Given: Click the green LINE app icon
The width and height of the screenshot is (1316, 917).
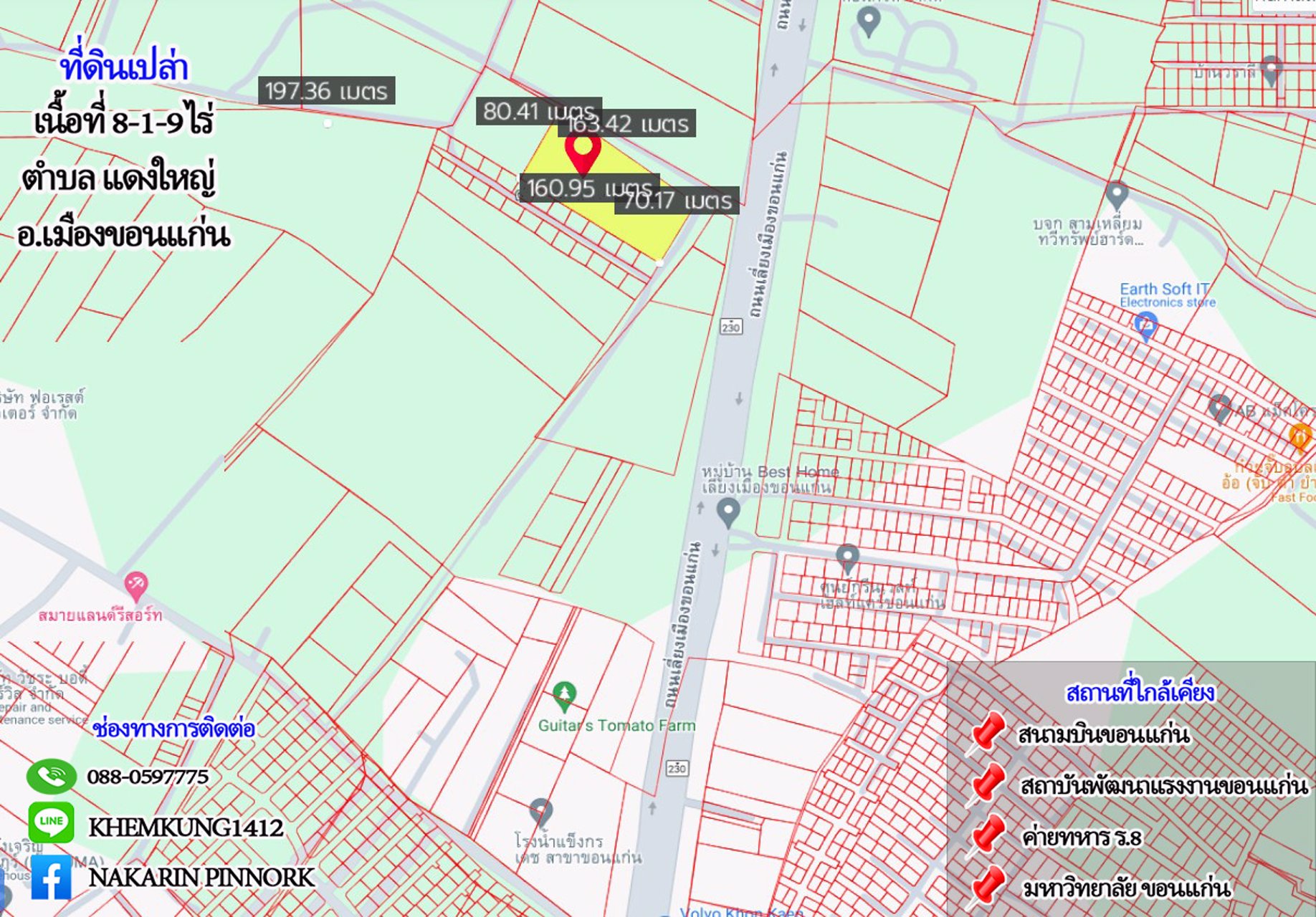Looking at the screenshot, I should point(51,822).
